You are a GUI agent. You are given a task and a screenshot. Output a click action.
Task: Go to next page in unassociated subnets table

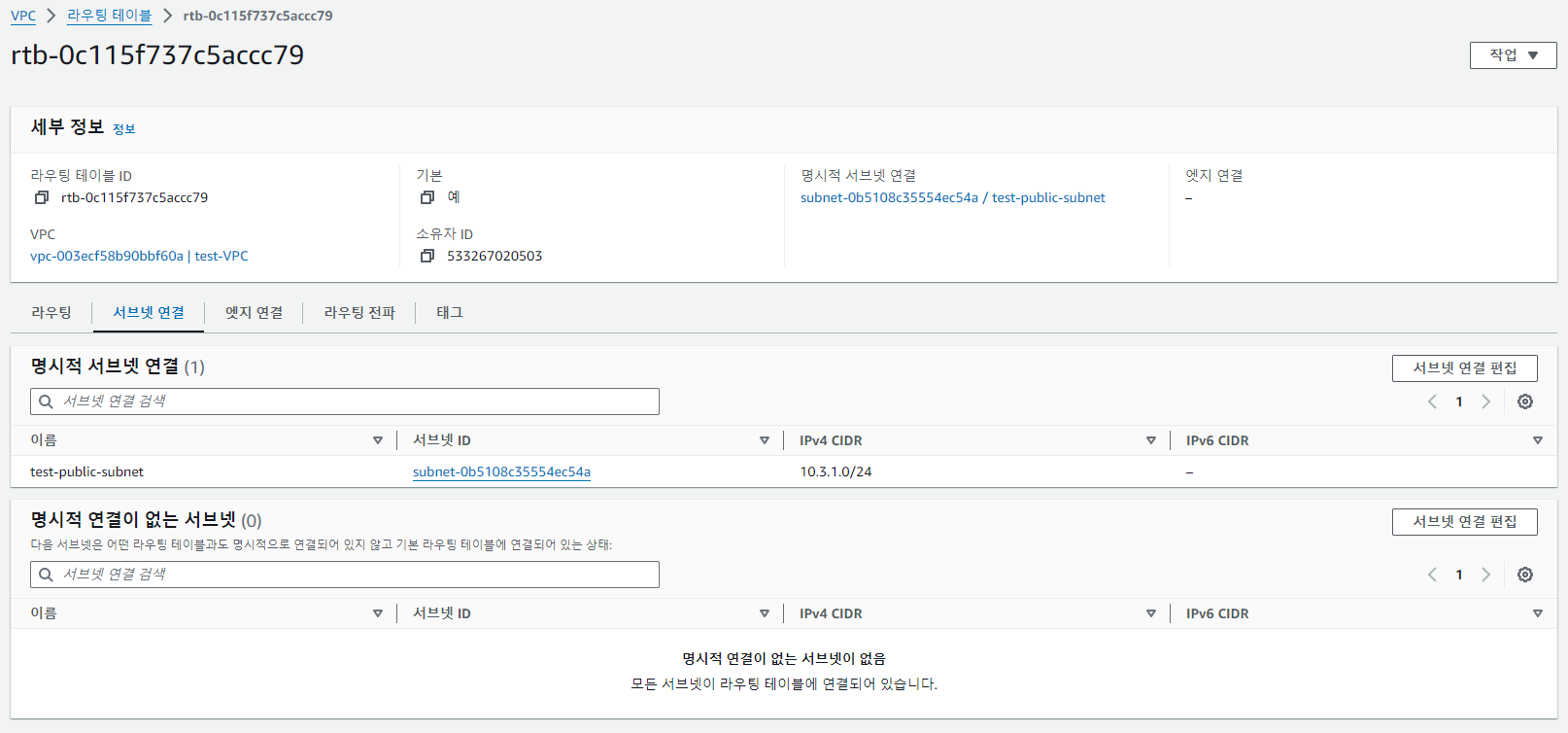pyautogui.click(x=1485, y=575)
